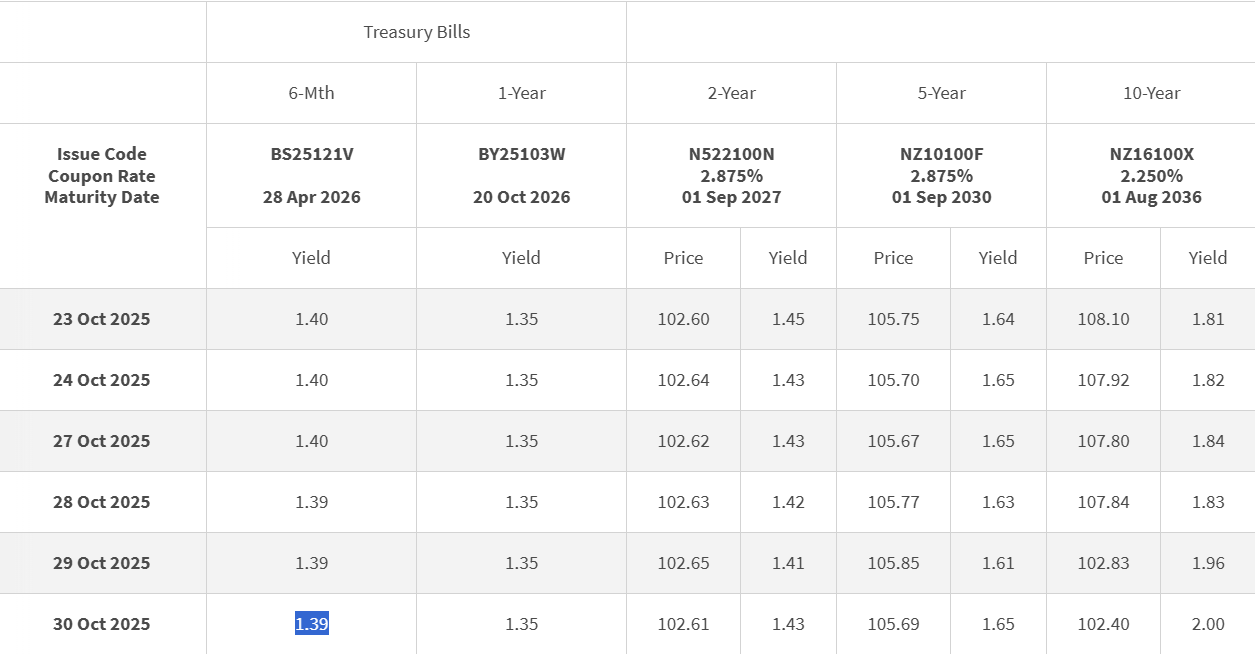Select the 1.45 yield for N522100N
The width and height of the screenshot is (1255, 654).
pos(787,318)
